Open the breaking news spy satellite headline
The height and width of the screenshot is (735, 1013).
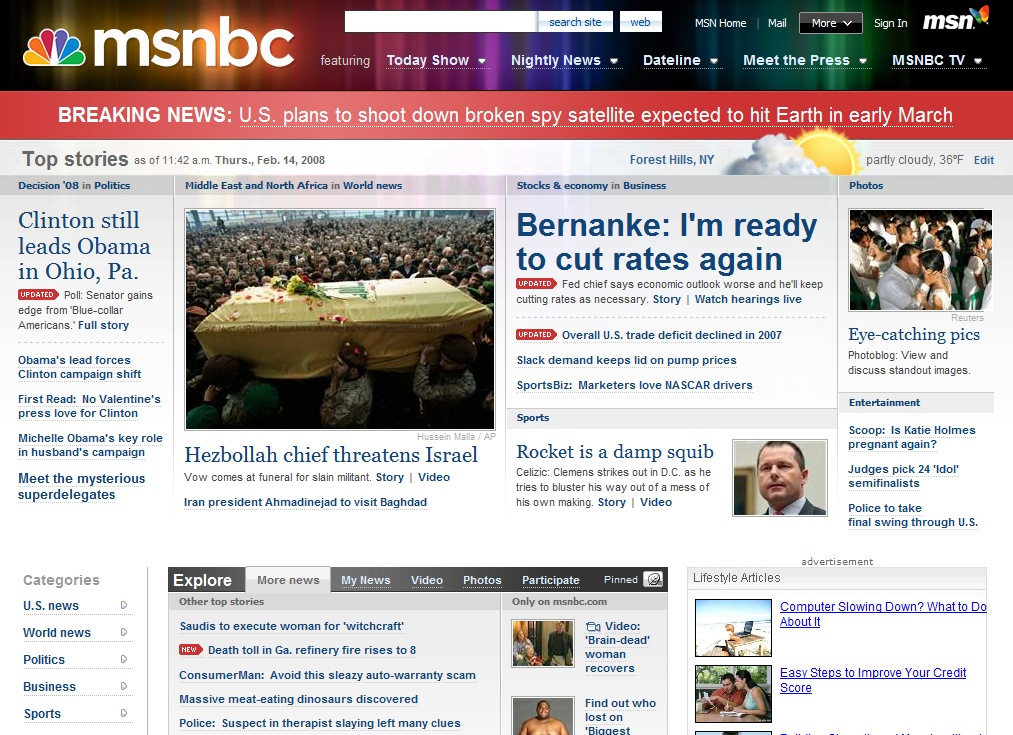[x=595, y=116]
